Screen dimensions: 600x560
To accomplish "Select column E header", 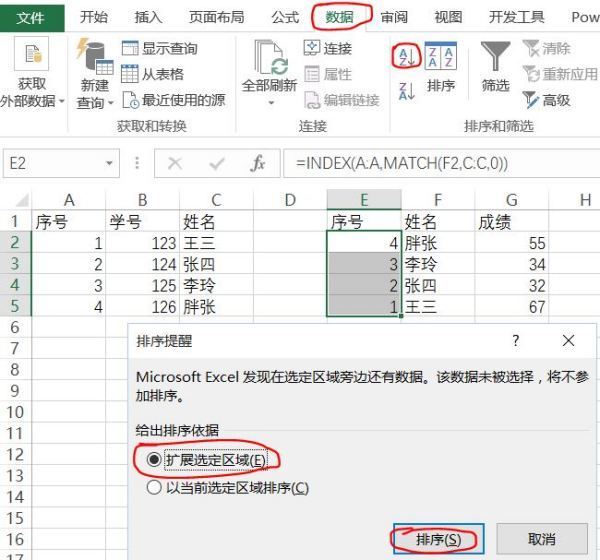I will click(364, 200).
